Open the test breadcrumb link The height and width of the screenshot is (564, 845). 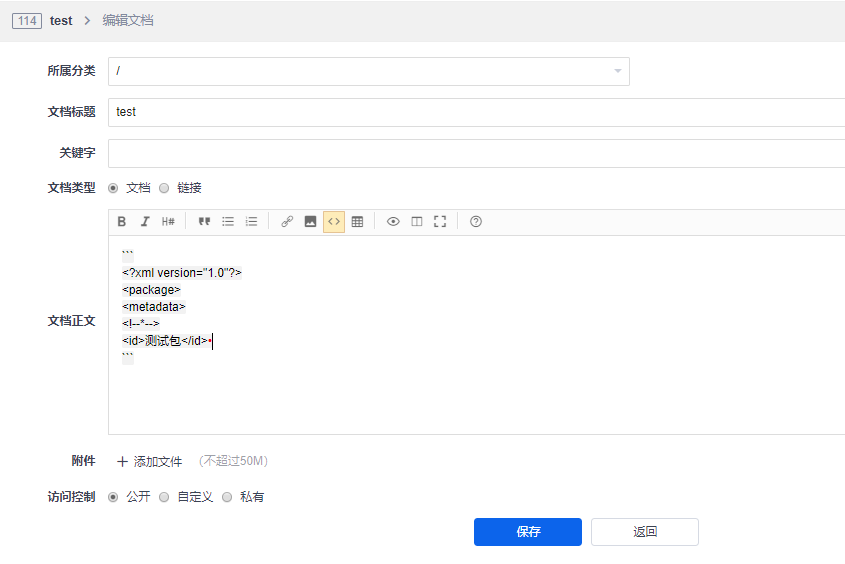[61, 21]
